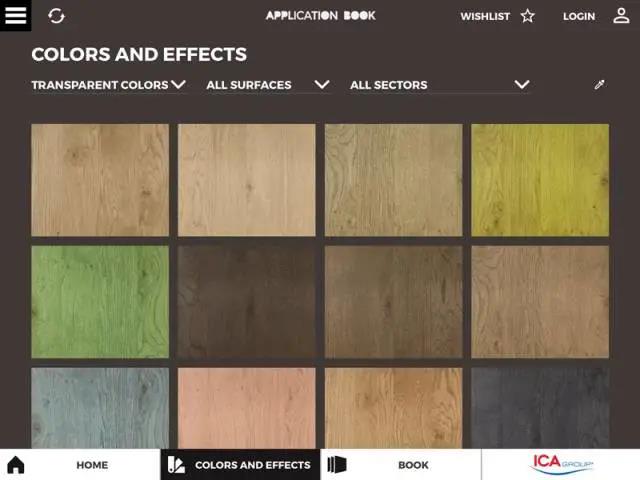The height and width of the screenshot is (480, 640).
Task: Click the user profile login icon
Action: [621, 16]
